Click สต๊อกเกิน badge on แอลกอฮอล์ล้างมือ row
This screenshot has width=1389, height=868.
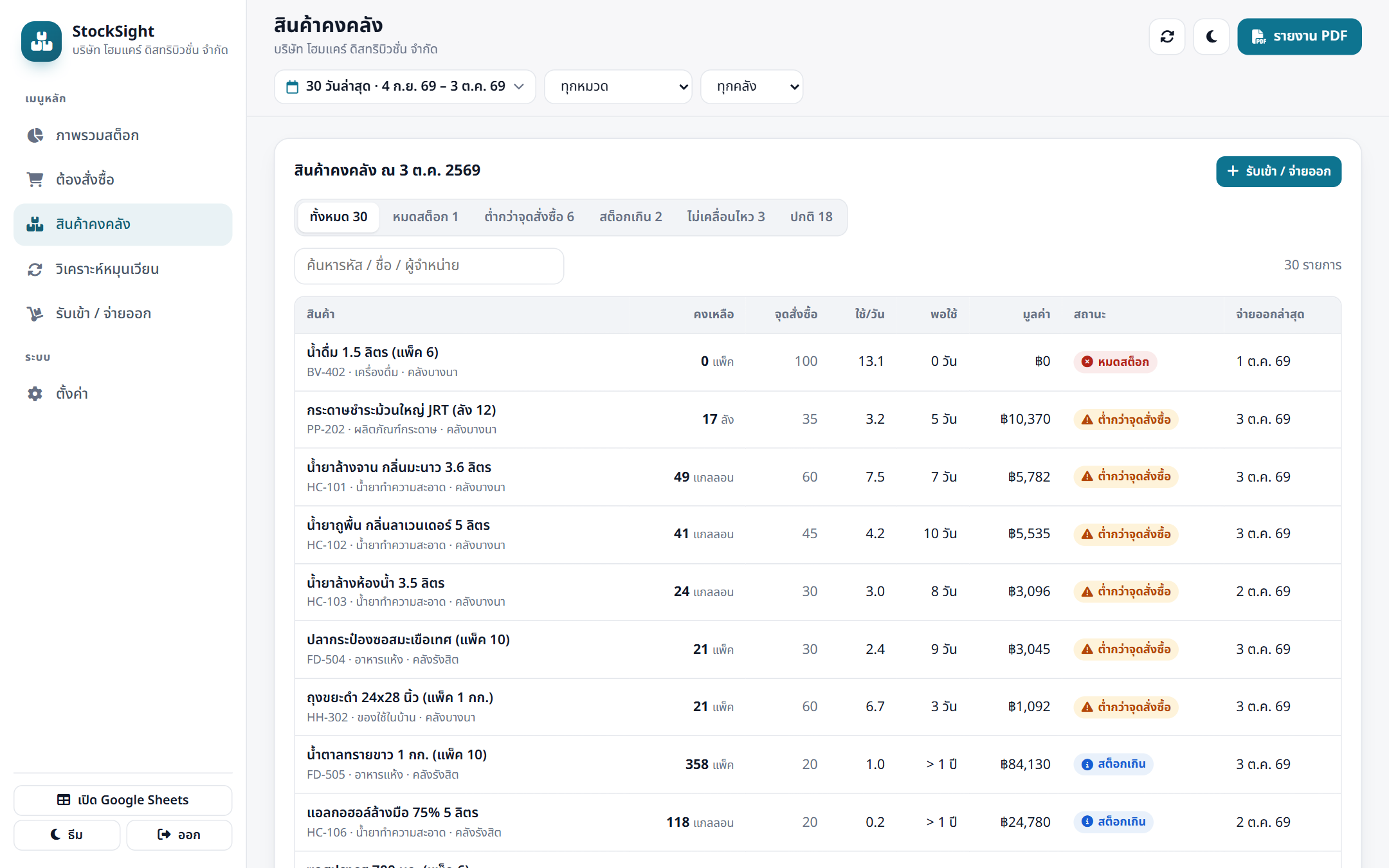tap(1113, 822)
